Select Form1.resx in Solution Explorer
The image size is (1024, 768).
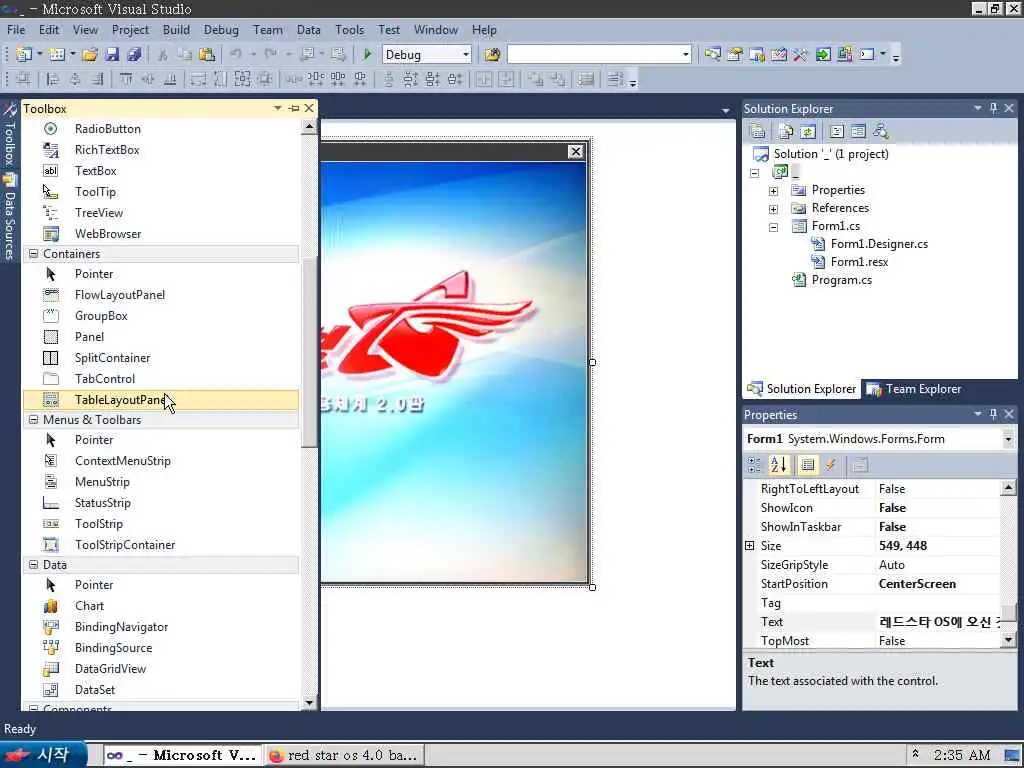click(859, 261)
